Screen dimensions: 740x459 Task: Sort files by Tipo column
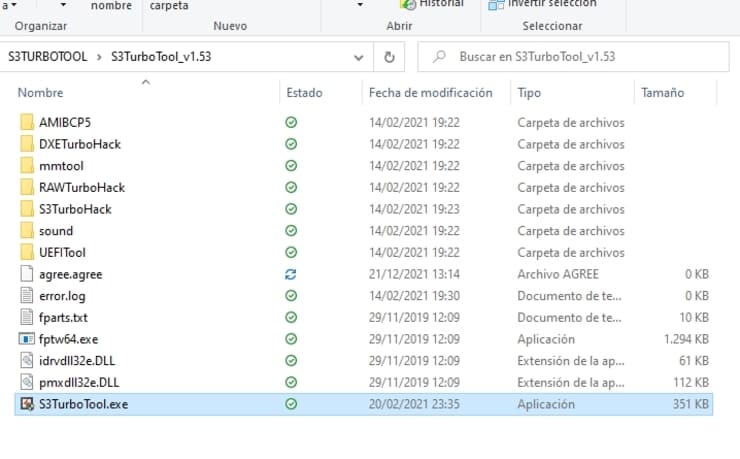(529, 92)
